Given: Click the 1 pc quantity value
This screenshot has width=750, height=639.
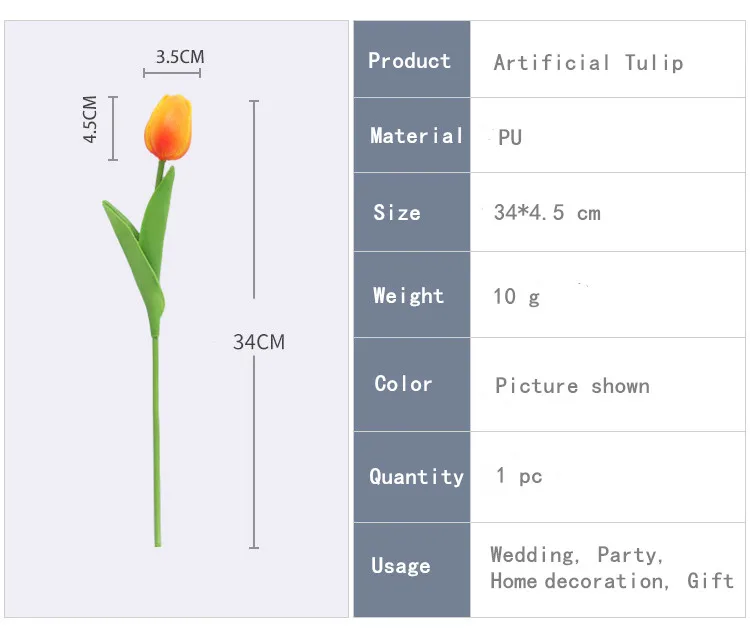Looking at the screenshot, I should tap(519, 476).
